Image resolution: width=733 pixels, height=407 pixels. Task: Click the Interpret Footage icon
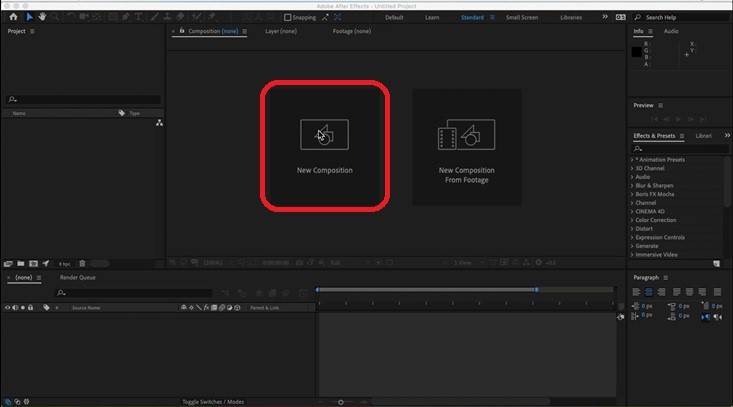coord(8,264)
